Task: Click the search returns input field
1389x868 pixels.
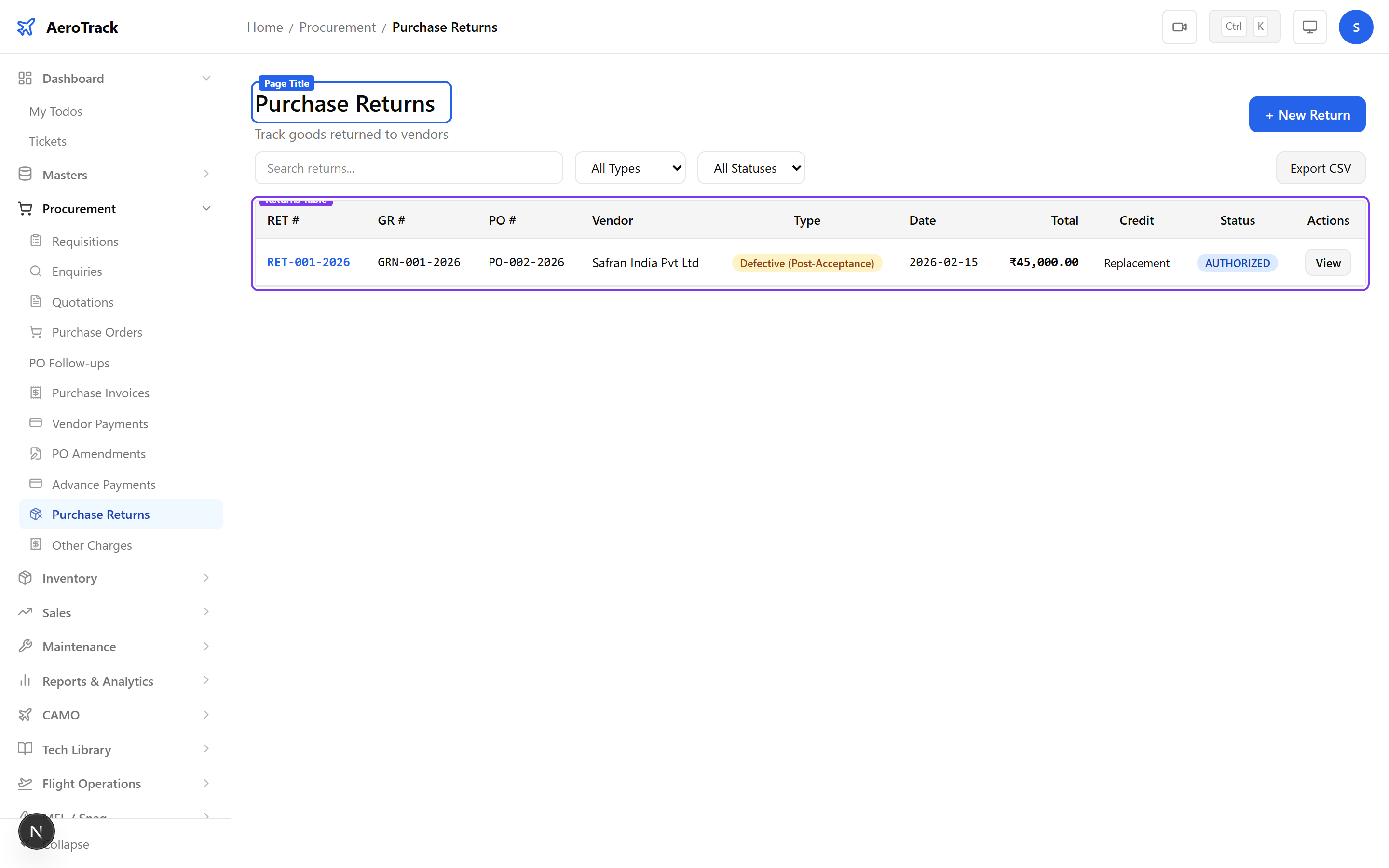Action: 408,168
